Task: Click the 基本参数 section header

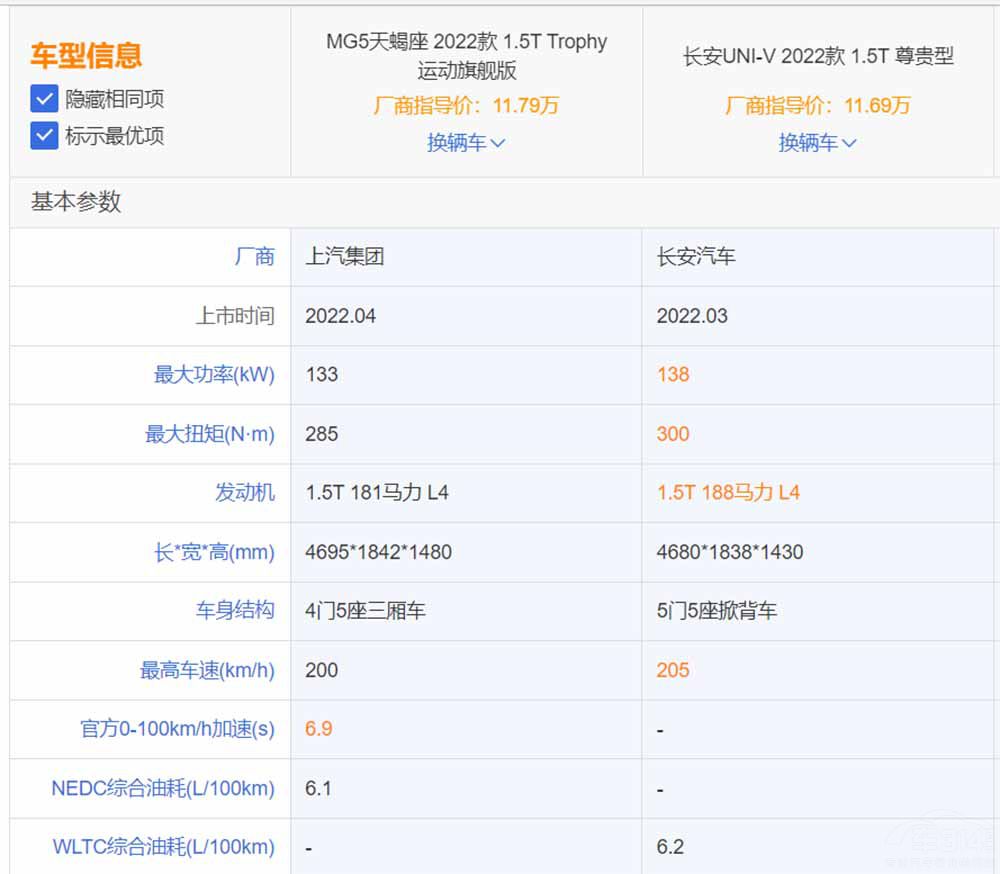Action: coord(76,202)
